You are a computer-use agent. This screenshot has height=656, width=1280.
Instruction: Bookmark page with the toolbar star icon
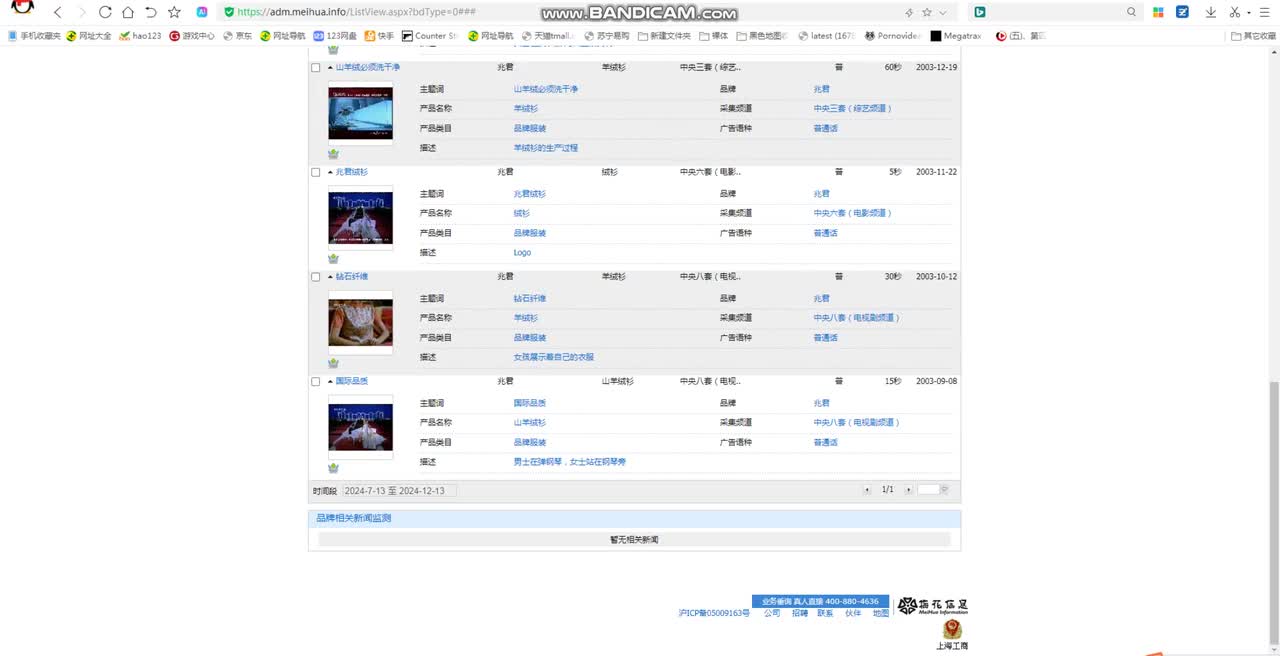pos(174,12)
